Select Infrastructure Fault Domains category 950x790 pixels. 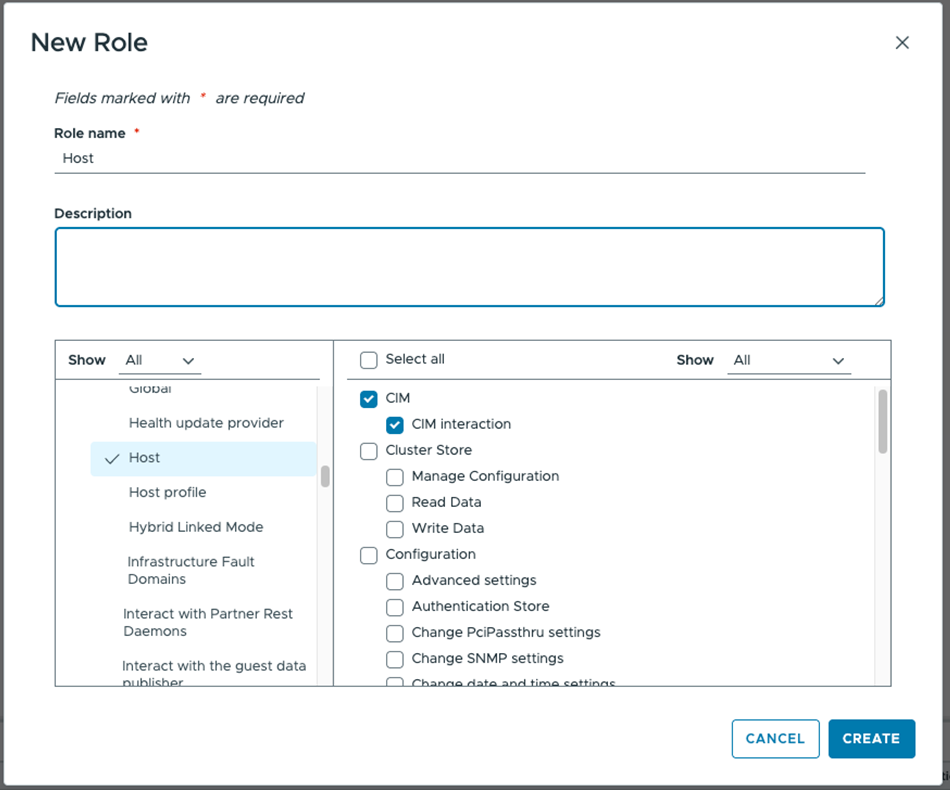[191, 571]
